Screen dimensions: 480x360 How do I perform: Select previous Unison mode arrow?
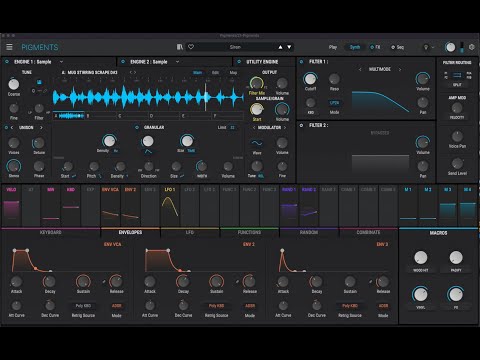click(x=12, y=127)
